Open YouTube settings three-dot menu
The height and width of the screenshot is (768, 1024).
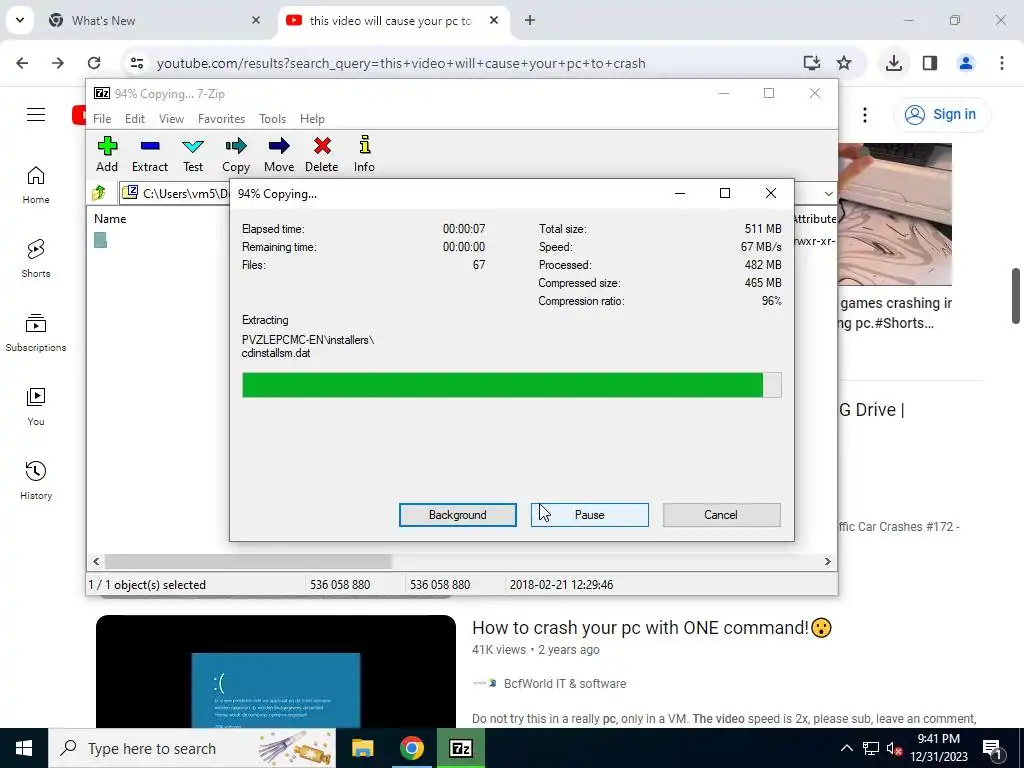(865, 115)
